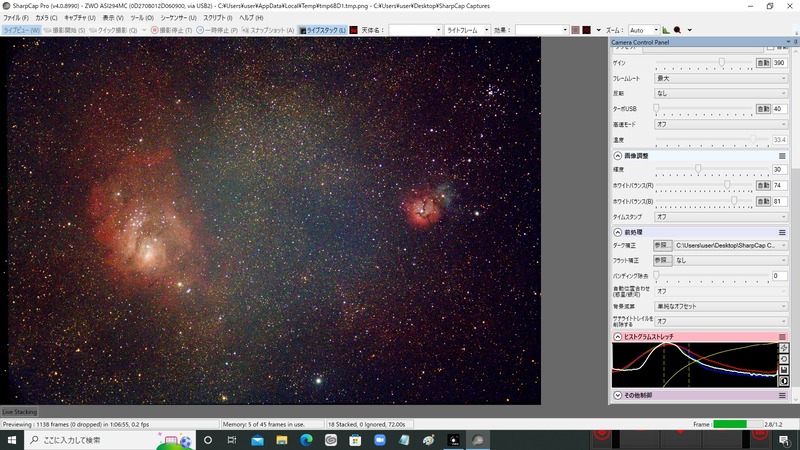Viewport: 800px width, 450px height.
Task: Click the zoom magnifier icon in the toolbar
Action: pyautogui.click(x=678, y=30)
